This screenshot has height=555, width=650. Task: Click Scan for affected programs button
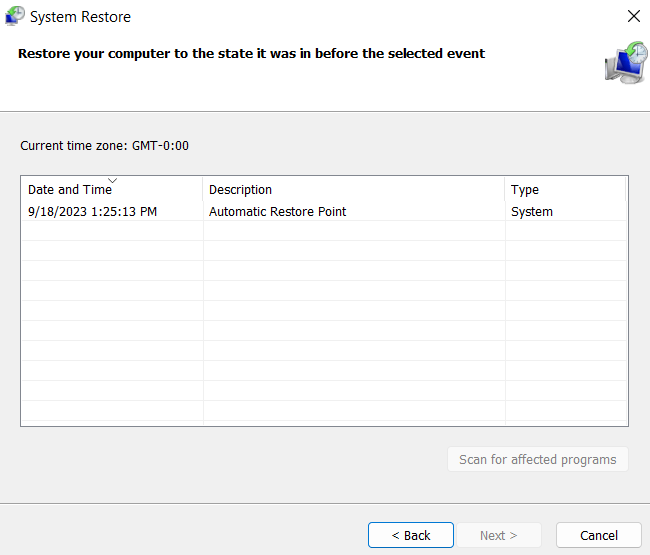(x=538, y=459)
